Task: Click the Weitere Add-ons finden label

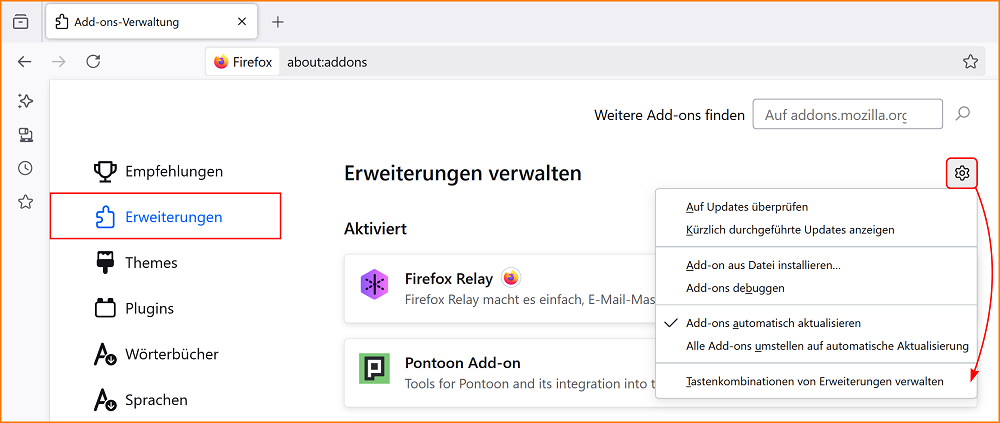Action: point(670,115)
